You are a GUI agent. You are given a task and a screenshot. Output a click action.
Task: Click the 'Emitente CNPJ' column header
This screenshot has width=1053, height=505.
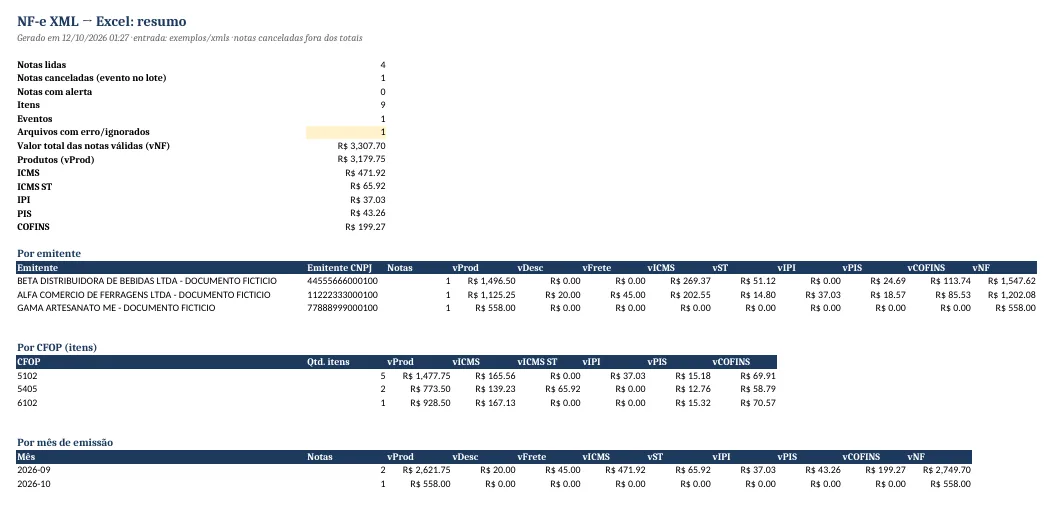tap(339, 268)
